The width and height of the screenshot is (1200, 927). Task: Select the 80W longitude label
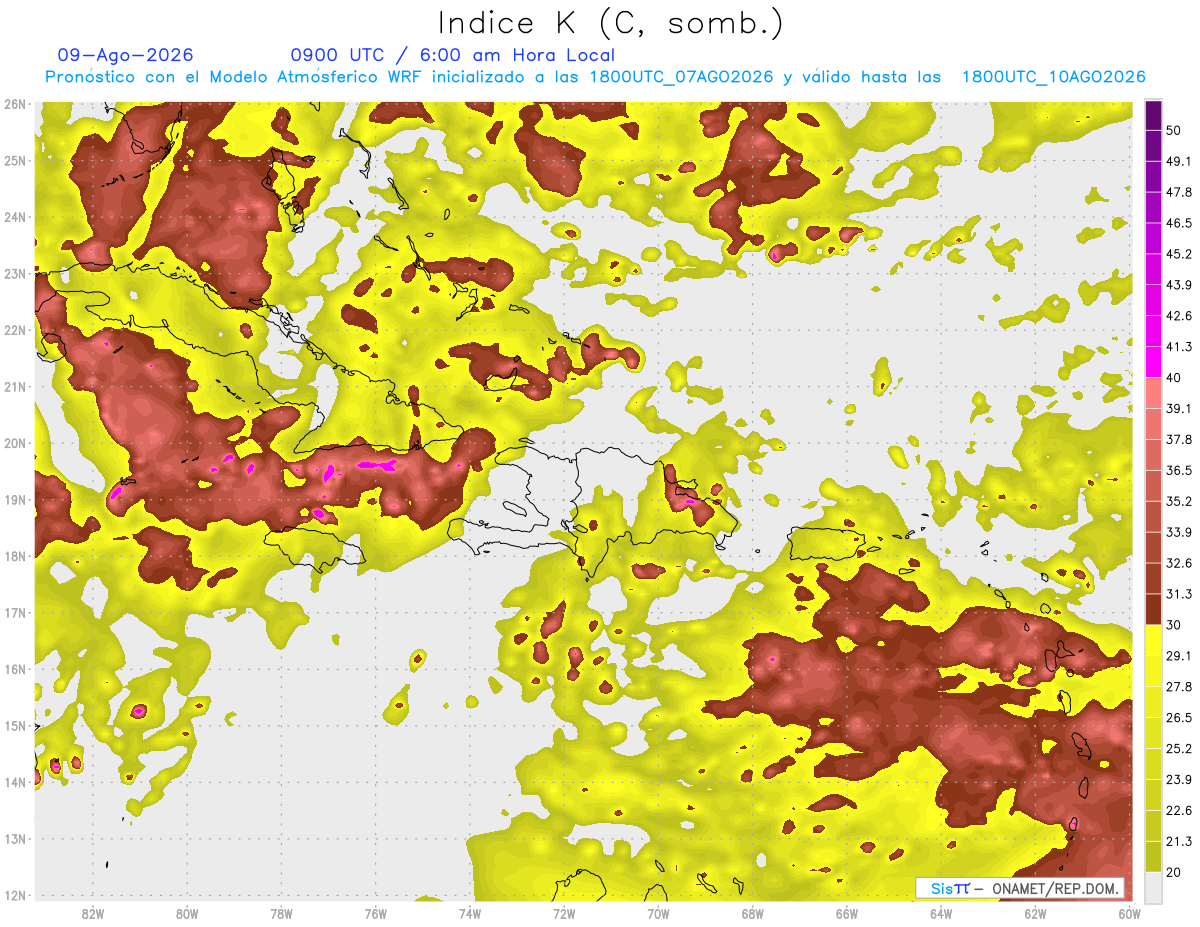[x=187, y=913]
